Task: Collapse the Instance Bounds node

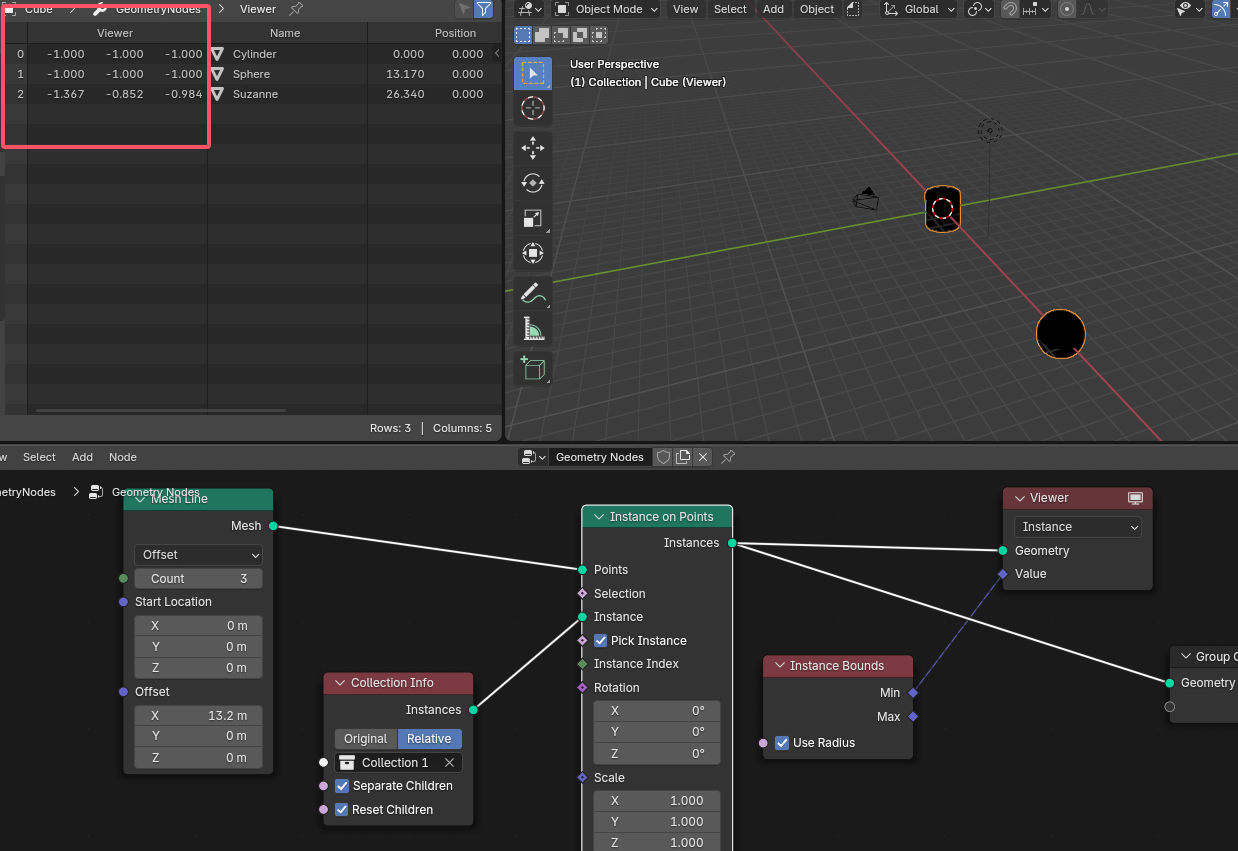Action: tap(779, 666)
